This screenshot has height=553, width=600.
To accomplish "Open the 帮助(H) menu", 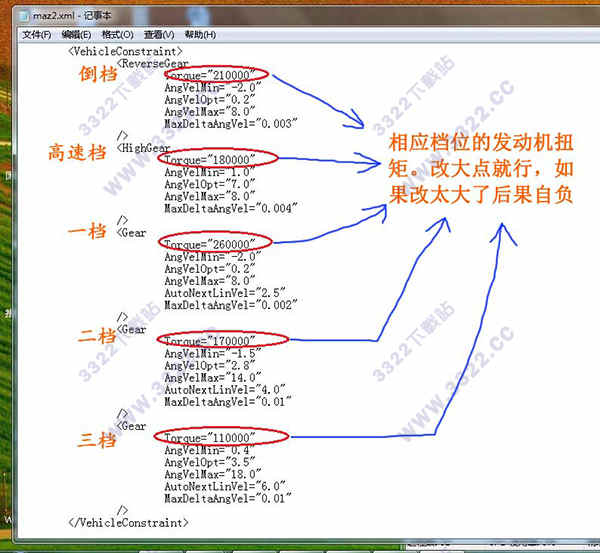I will [200, 35].
